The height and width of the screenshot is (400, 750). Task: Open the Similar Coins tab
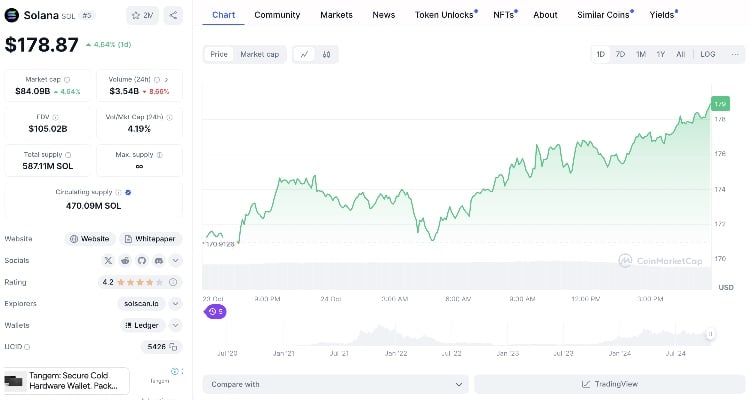603,15
